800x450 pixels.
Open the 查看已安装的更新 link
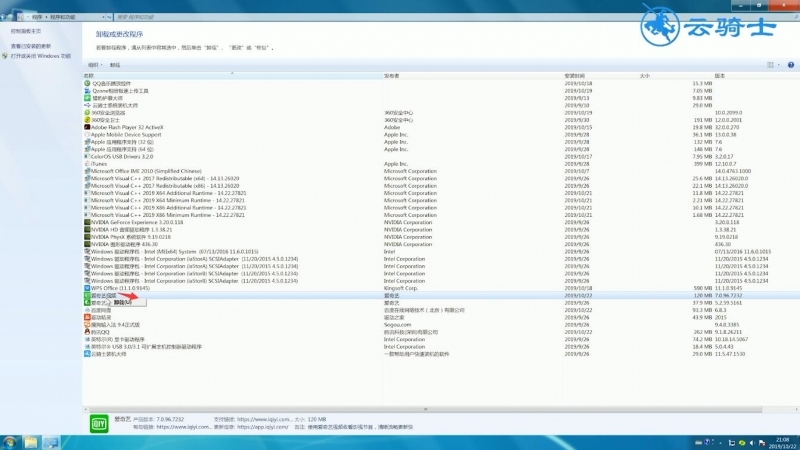pyautogui.click(x=31, y=46)
